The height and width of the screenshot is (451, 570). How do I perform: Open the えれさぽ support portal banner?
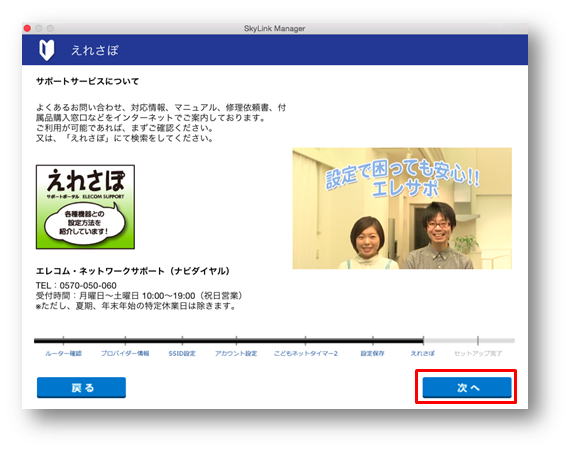85,207
